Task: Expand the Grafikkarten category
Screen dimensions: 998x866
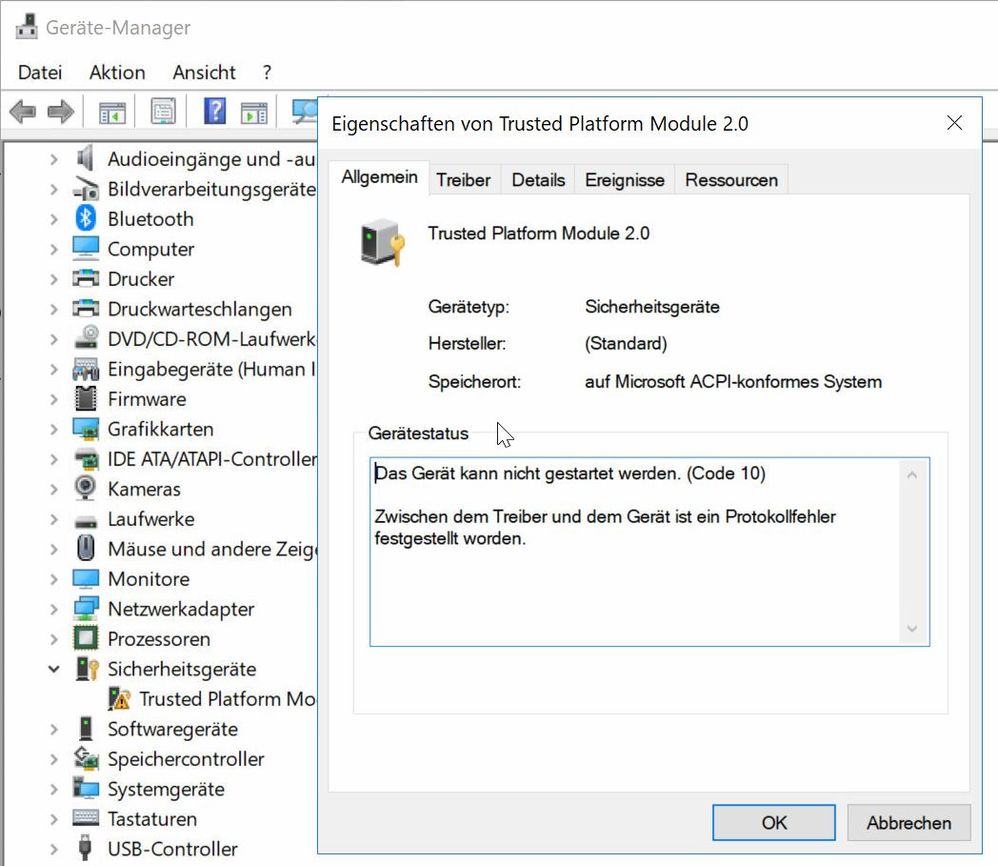Action: point(54,429)
